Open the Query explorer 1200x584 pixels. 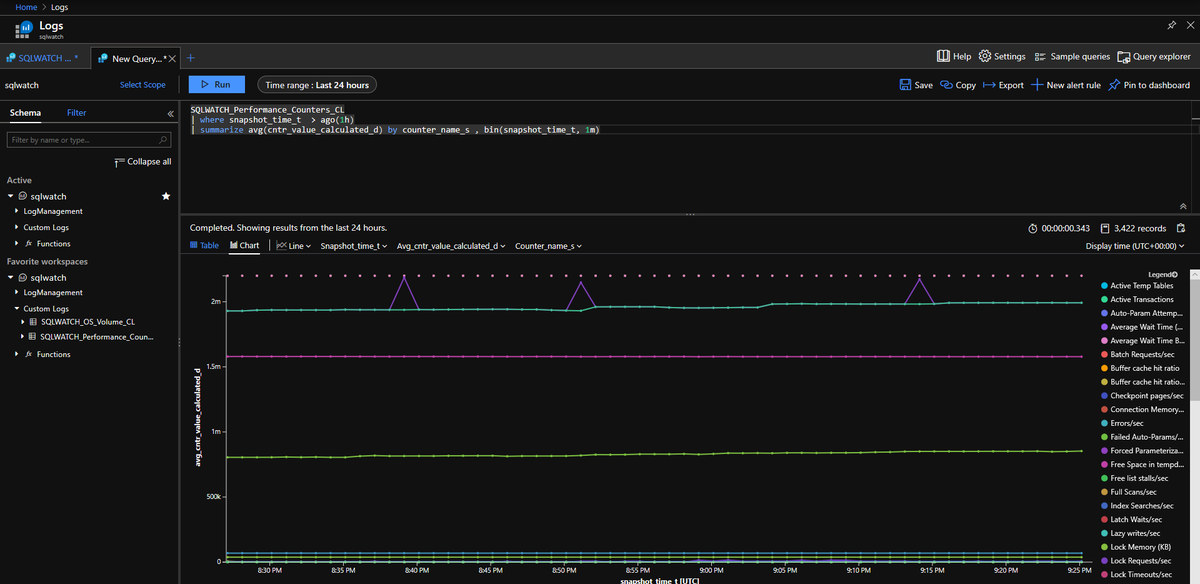click(1154, 57)
